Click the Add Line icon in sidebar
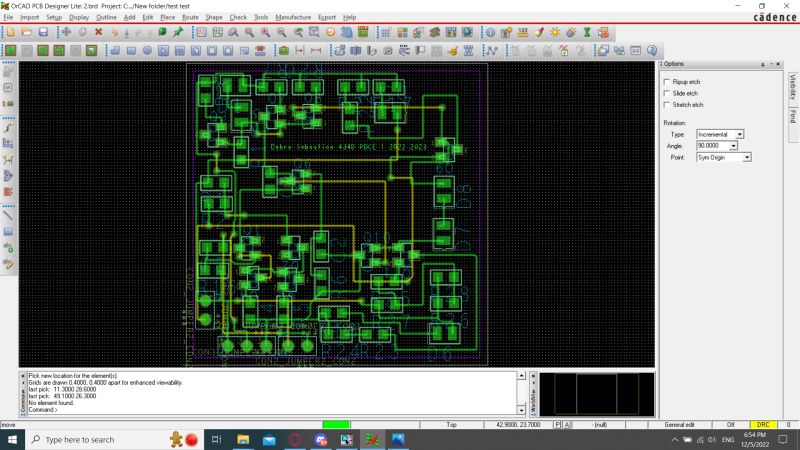Image resolution: width=800 pixels, height=450 pixels. tap(8, 215)
